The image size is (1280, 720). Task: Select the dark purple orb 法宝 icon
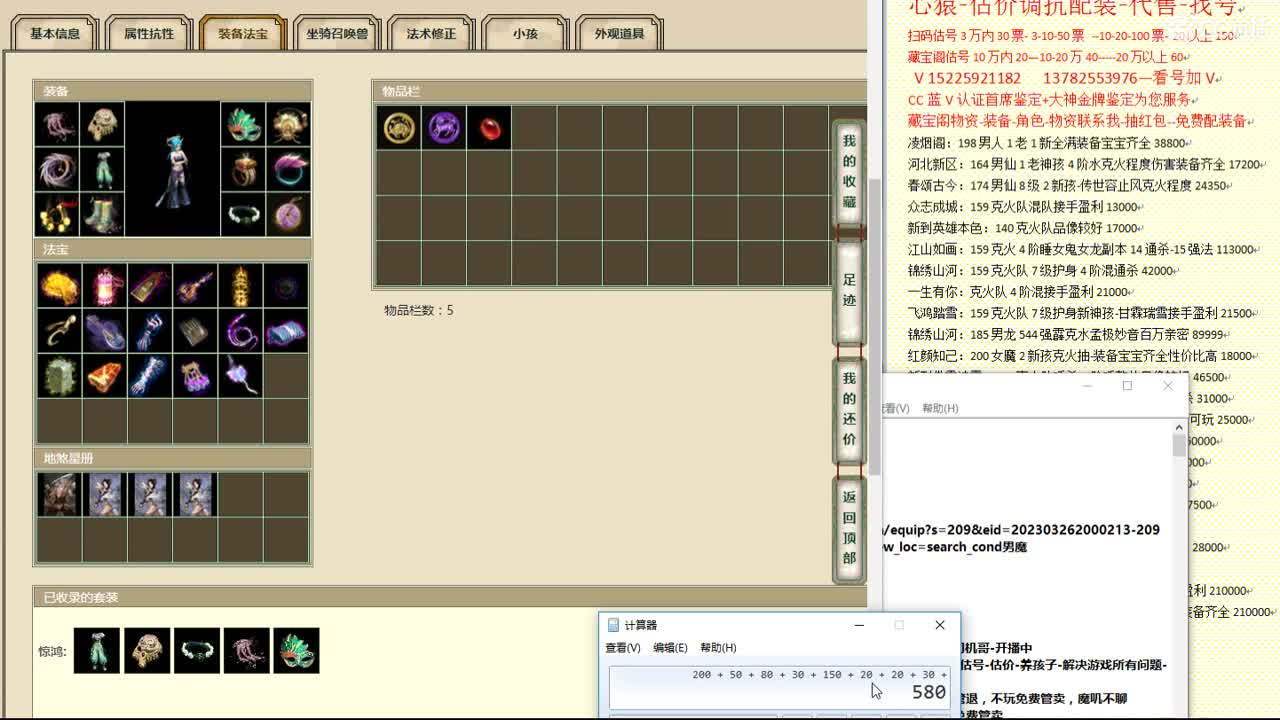pos(287,286)
